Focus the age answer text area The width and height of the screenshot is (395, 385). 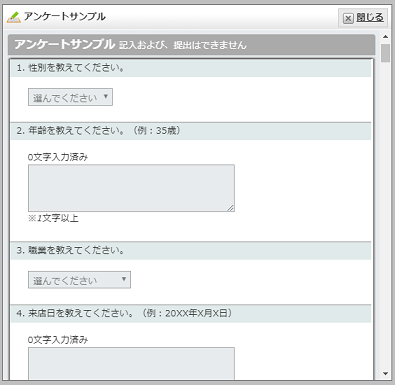131,188
